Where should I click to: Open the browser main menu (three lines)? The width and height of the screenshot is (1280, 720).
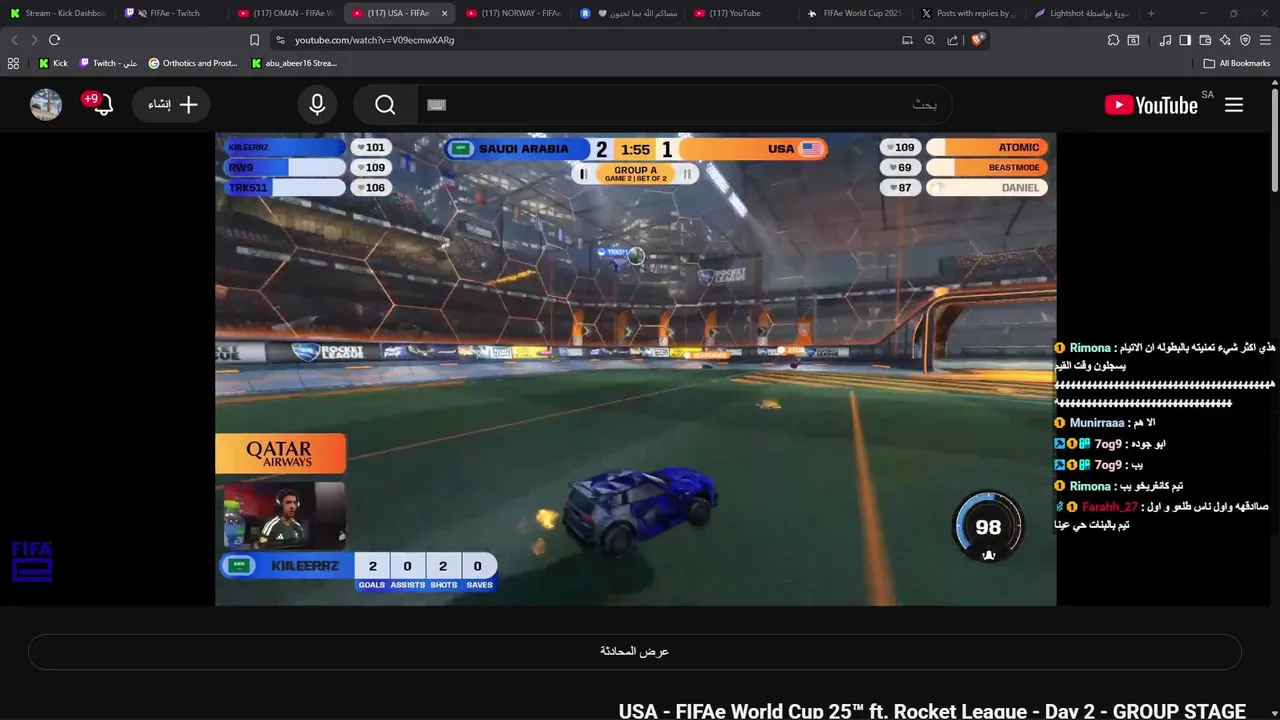tap(1265, 40)
